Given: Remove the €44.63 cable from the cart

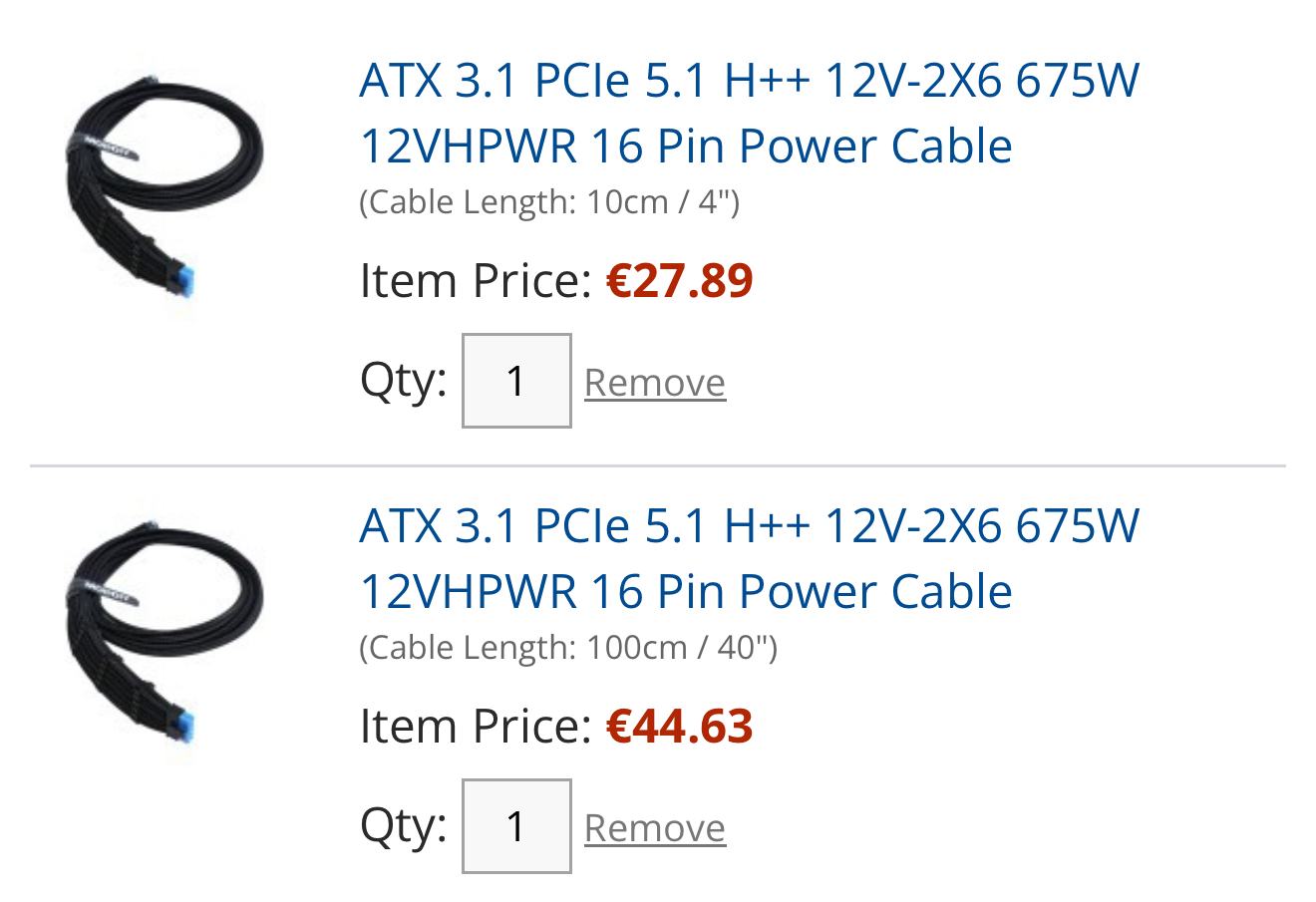Looking at the screenshot, I should [x=654, y=828].
